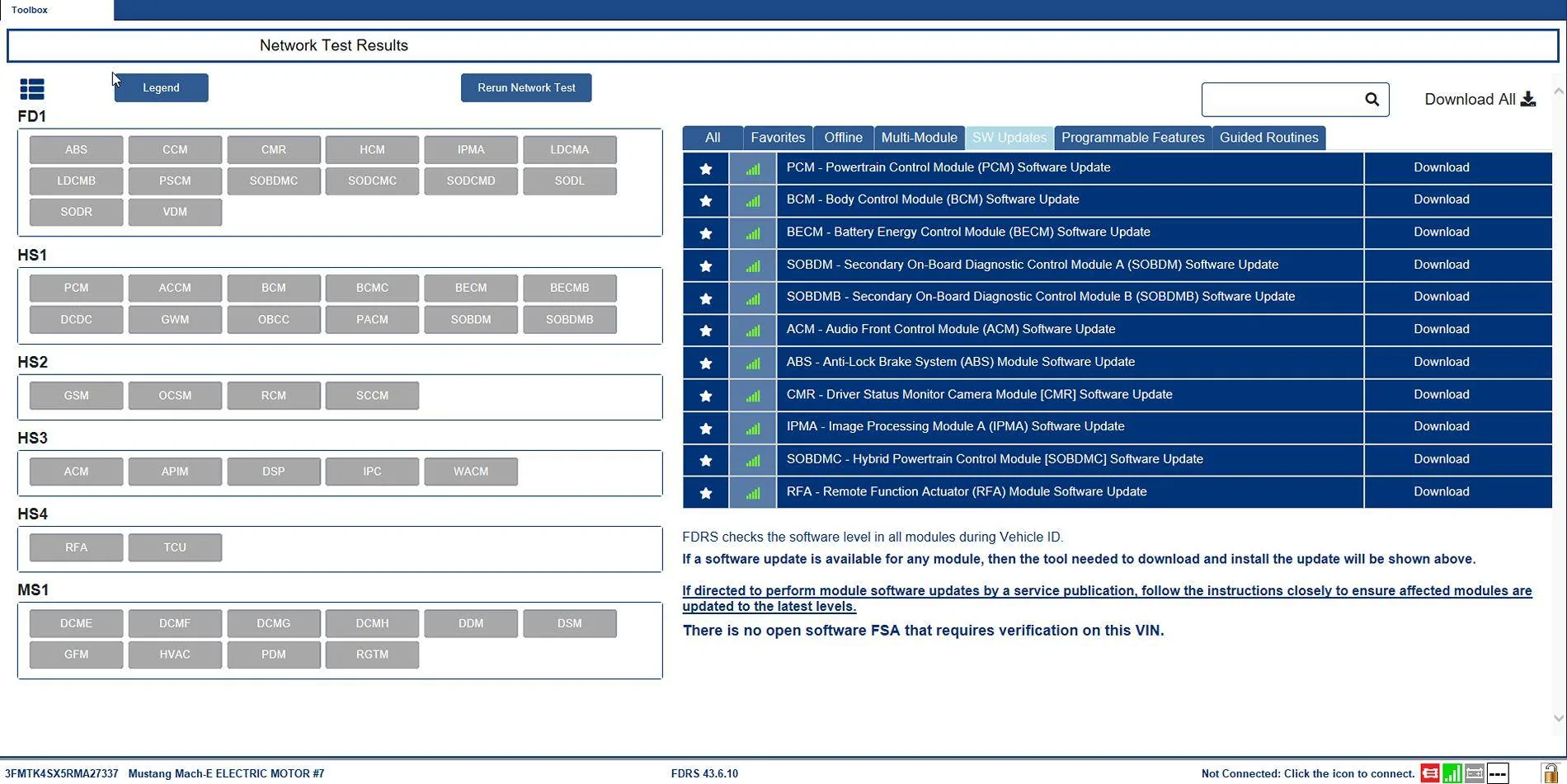1567x784 pixels.
Task: Select the GWM module in HS1
Action: click(175, 320)
